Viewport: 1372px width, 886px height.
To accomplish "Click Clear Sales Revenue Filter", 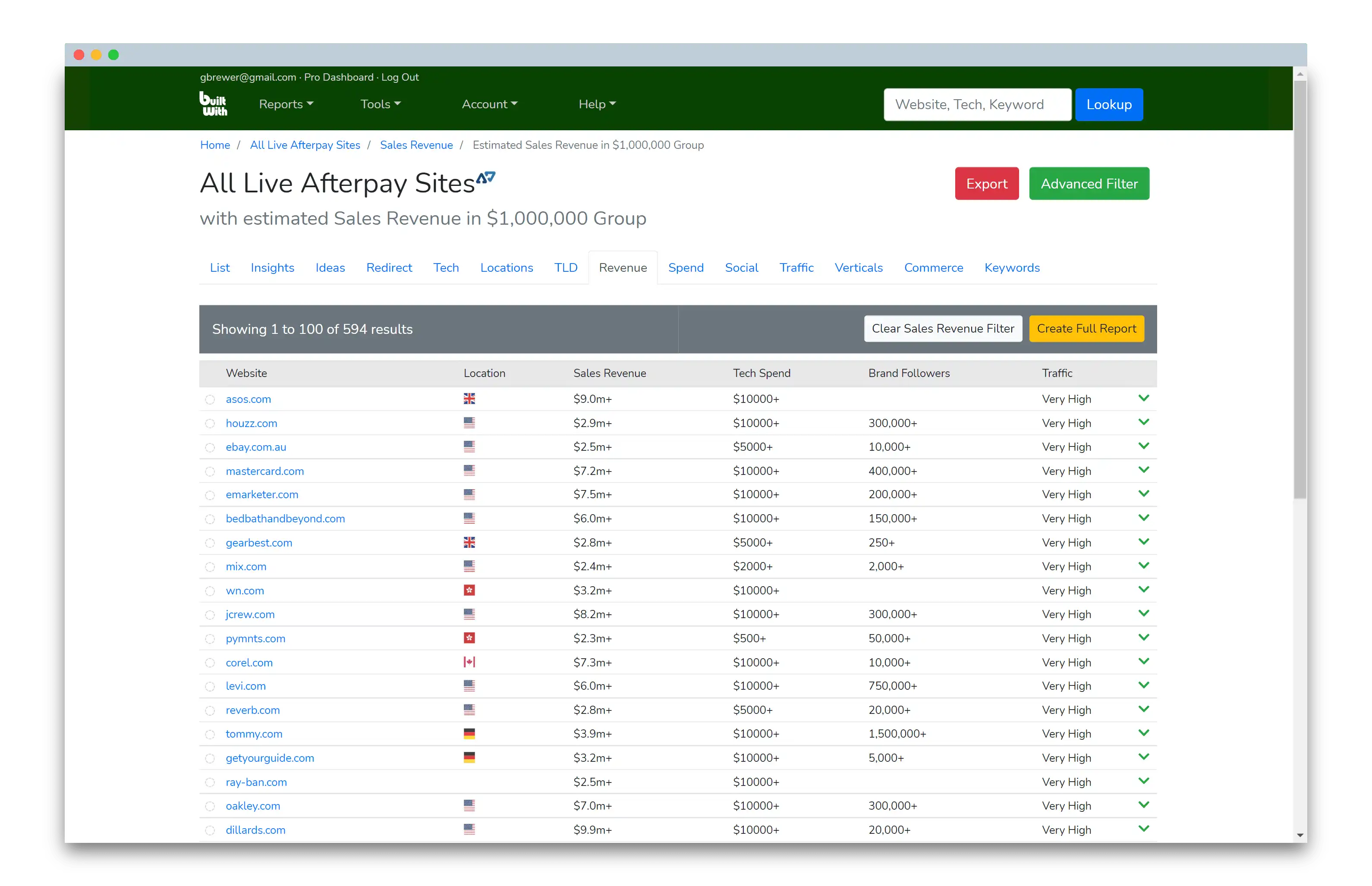I will 943,329.
